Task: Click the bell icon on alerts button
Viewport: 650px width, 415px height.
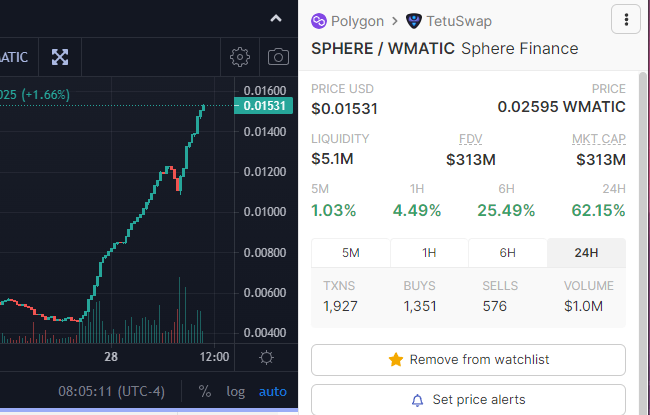Action: tap(417, 400)
